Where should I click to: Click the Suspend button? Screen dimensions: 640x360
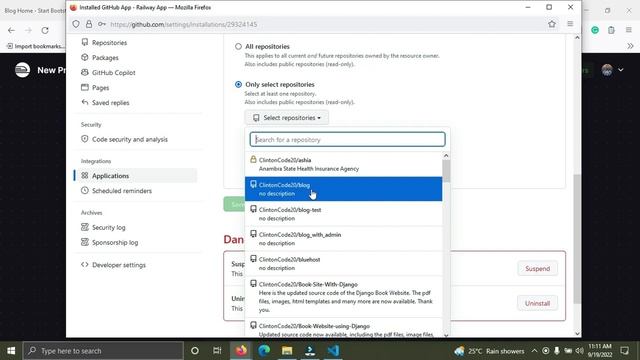[x=538, y=269]
